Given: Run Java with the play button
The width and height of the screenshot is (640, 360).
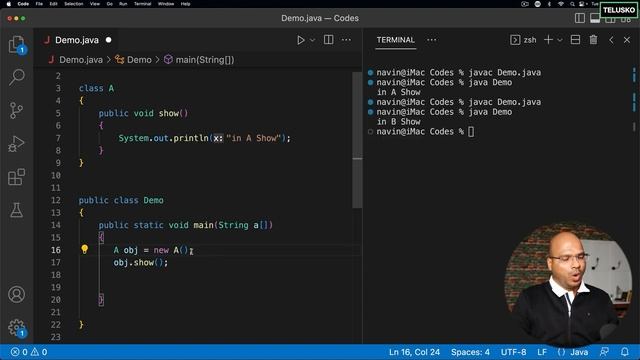Looking at the screenshot, I should click(301, 40).
